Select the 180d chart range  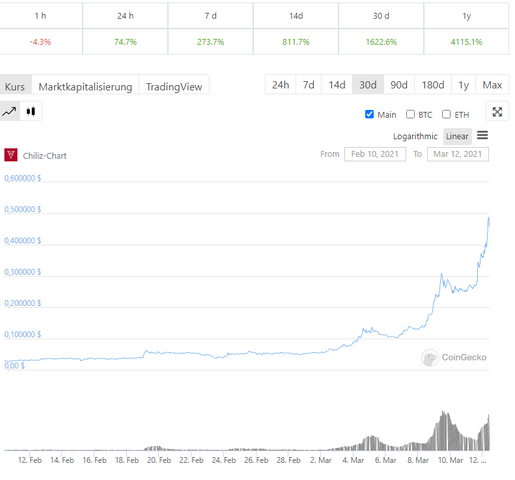[x=433, y=85]
